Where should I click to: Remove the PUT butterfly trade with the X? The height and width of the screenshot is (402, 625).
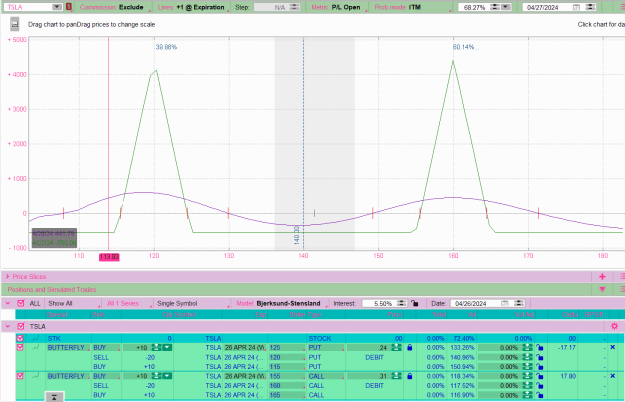point(613,347)
